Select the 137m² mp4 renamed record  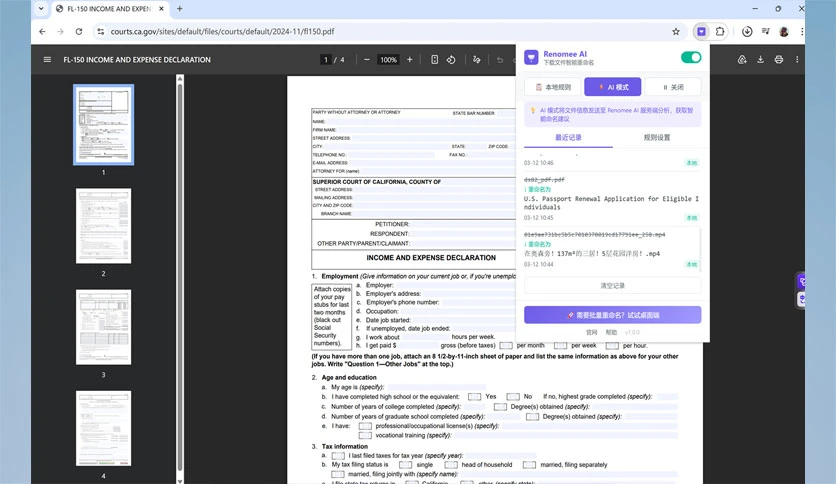tap(592, 254)
